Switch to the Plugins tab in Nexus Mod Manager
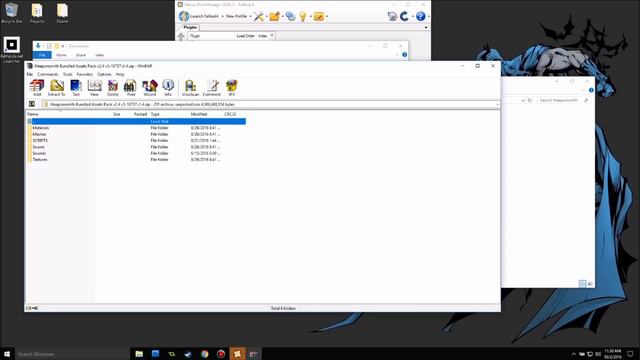Viewport: 640px width, 360px height. pyautogui.click(x=190, y=27)
